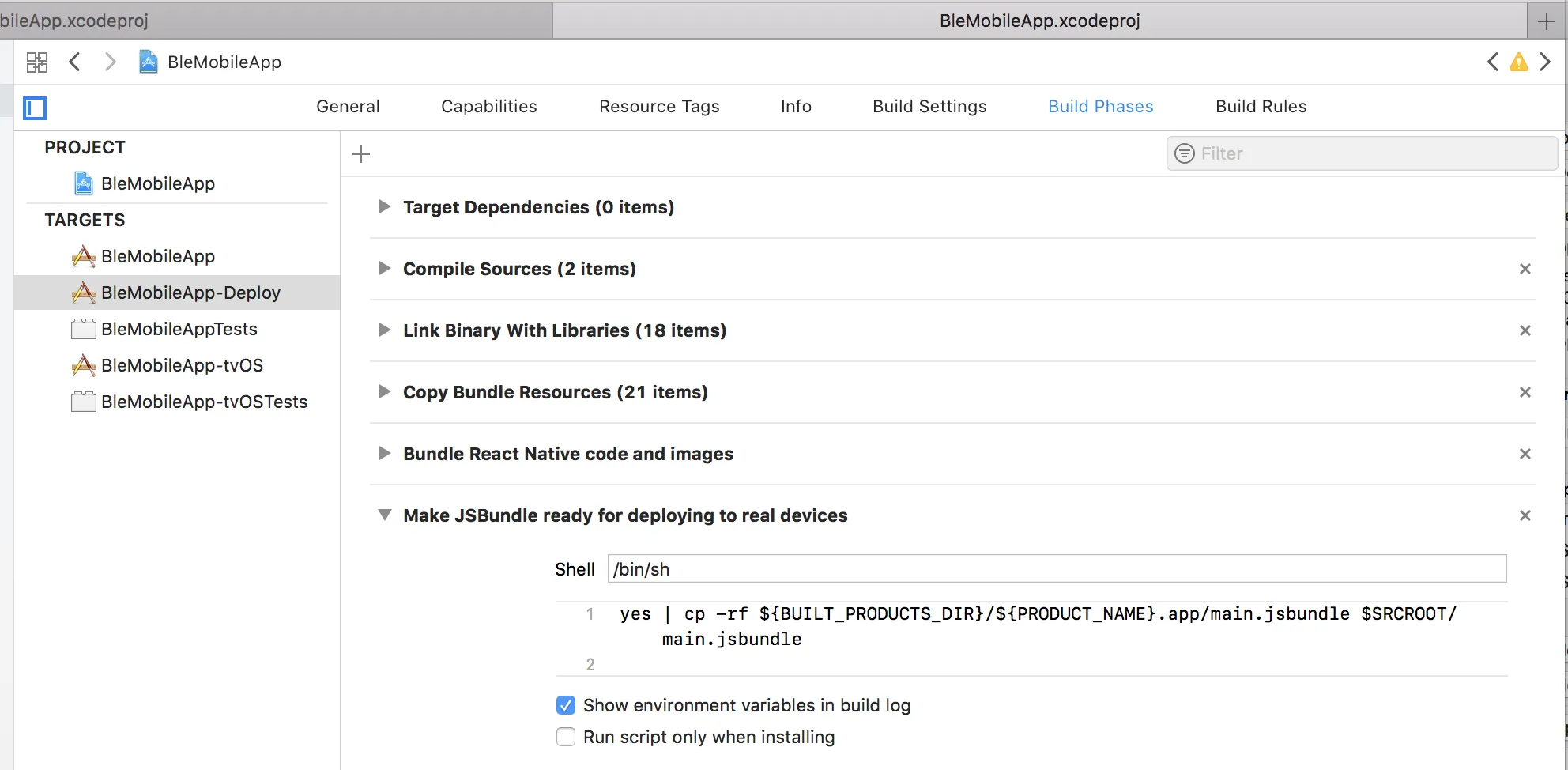Enable Run script only when installing
This screenshot has height=770, width=1568.
click(566, 737)
